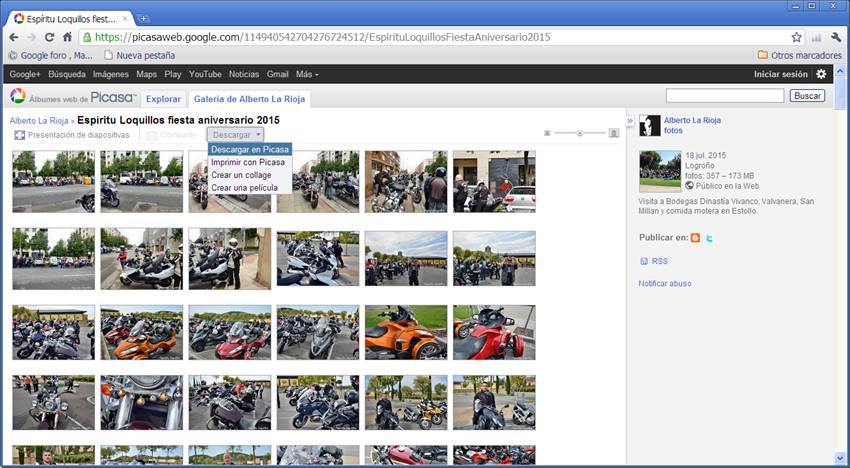
Task: Open Alberto La Rioja profile picture
Action: (x=649, y=125)
